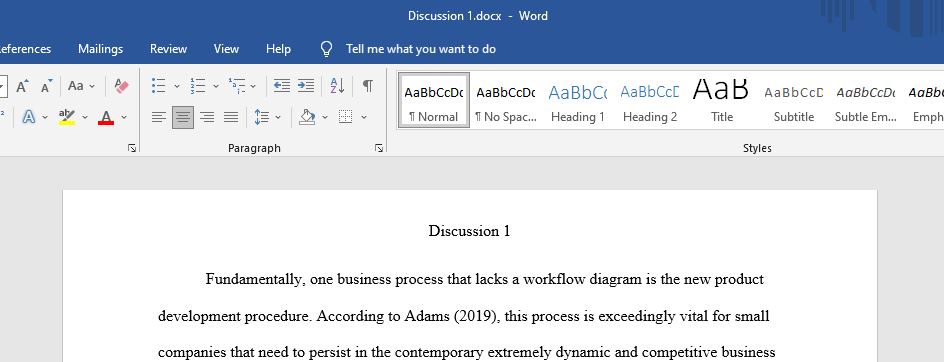Clear all formatting with eraser icon
The image size is (944, 362).
click(x=122, y=86)
